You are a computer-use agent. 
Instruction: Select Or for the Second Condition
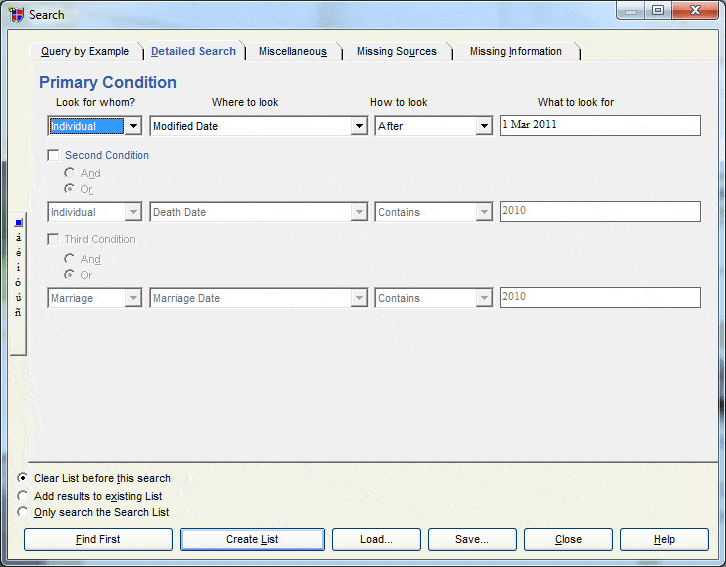pyautogui.click(x=69, y=189)
